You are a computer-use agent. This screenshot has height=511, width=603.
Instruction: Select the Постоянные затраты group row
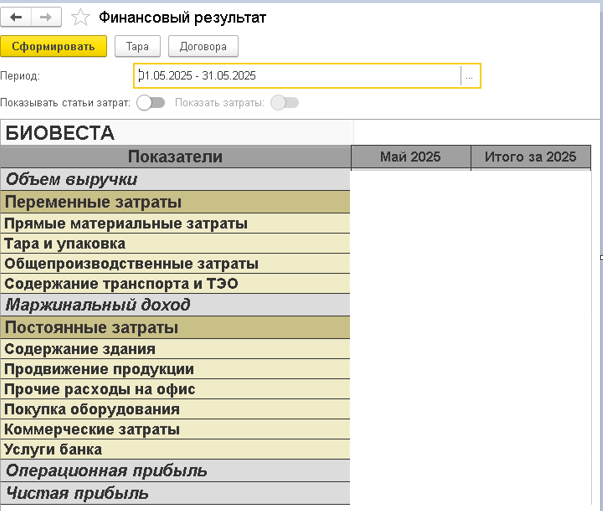[175, 327]
